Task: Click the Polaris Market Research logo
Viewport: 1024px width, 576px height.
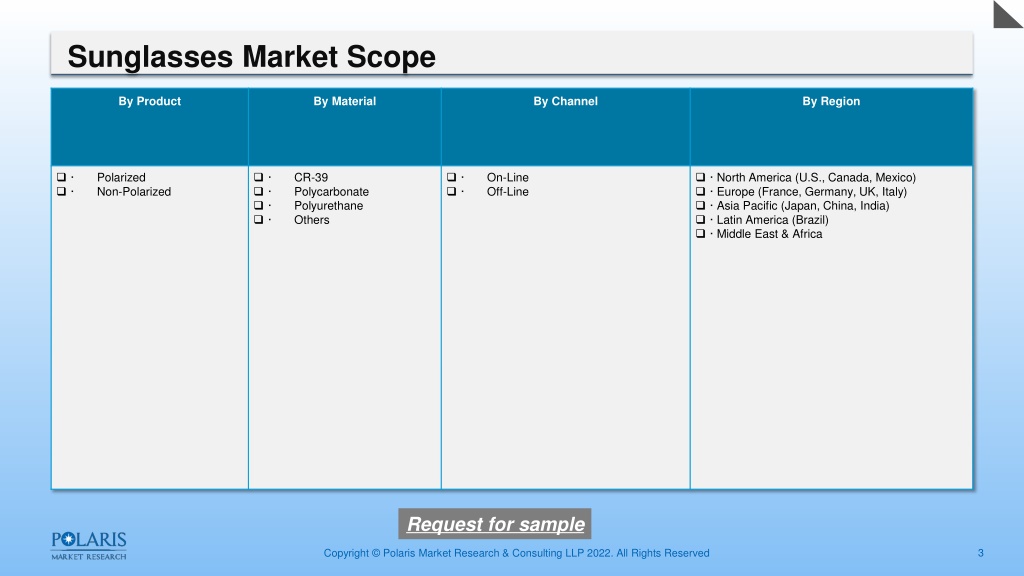Action: click(89, 546)
